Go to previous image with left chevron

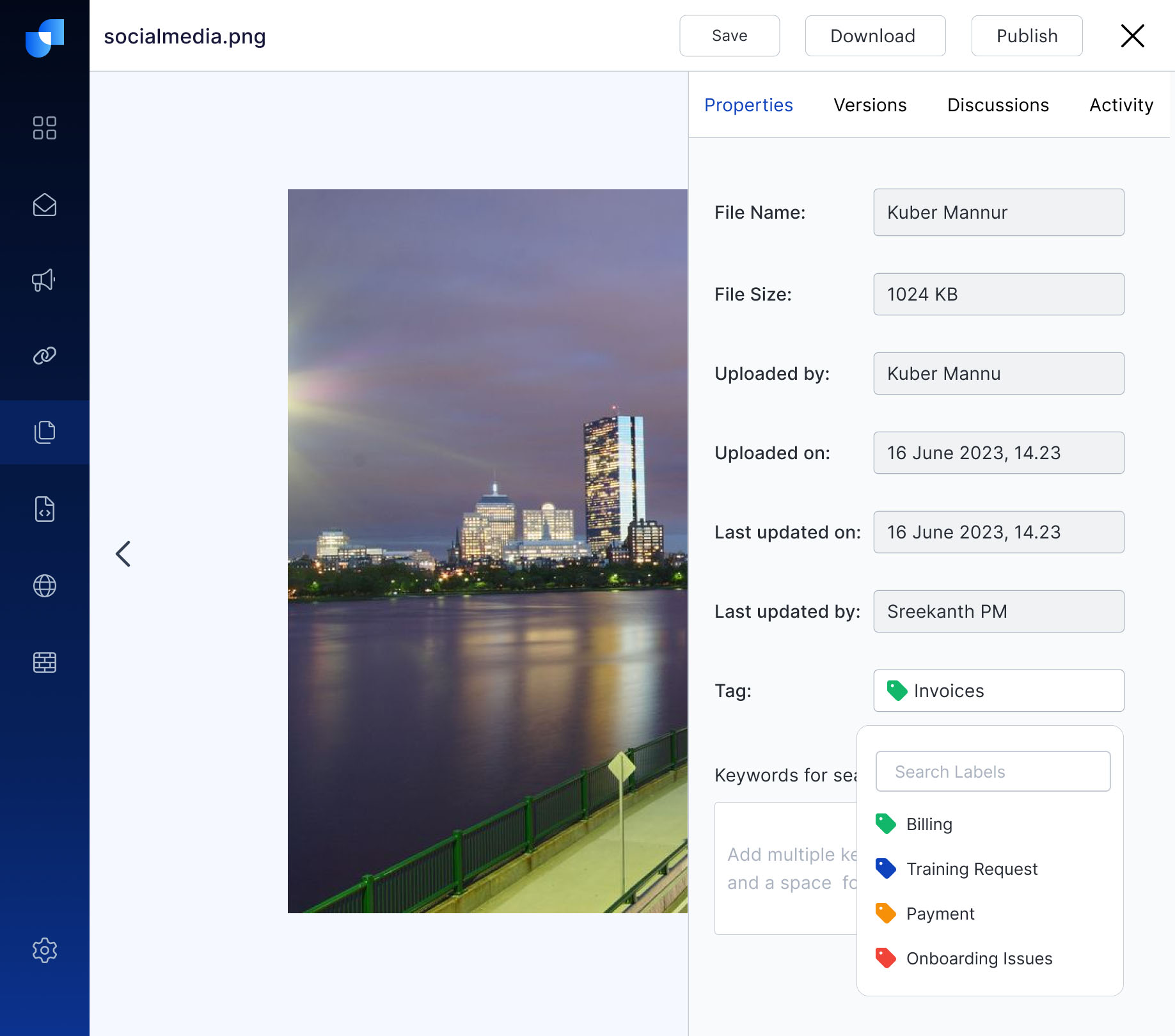pyautogui.click(x=123, y=554)
